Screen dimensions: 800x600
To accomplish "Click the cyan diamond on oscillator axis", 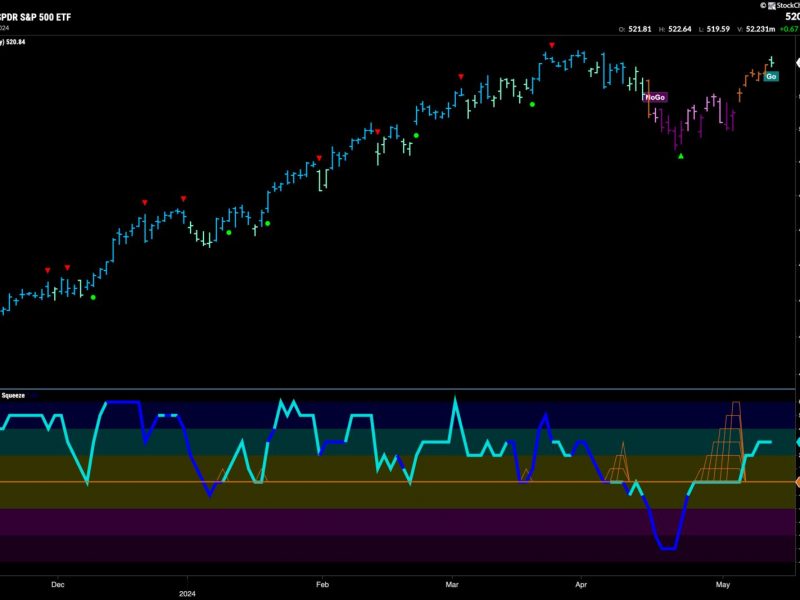I will click(797, 442).
